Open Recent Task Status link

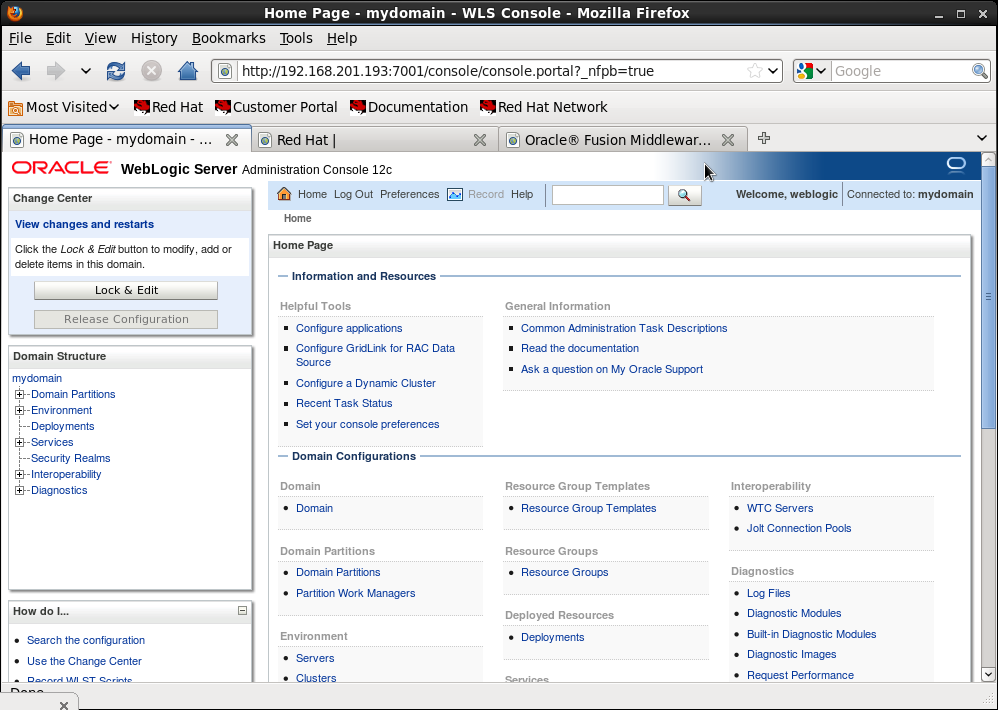[344, 403]
